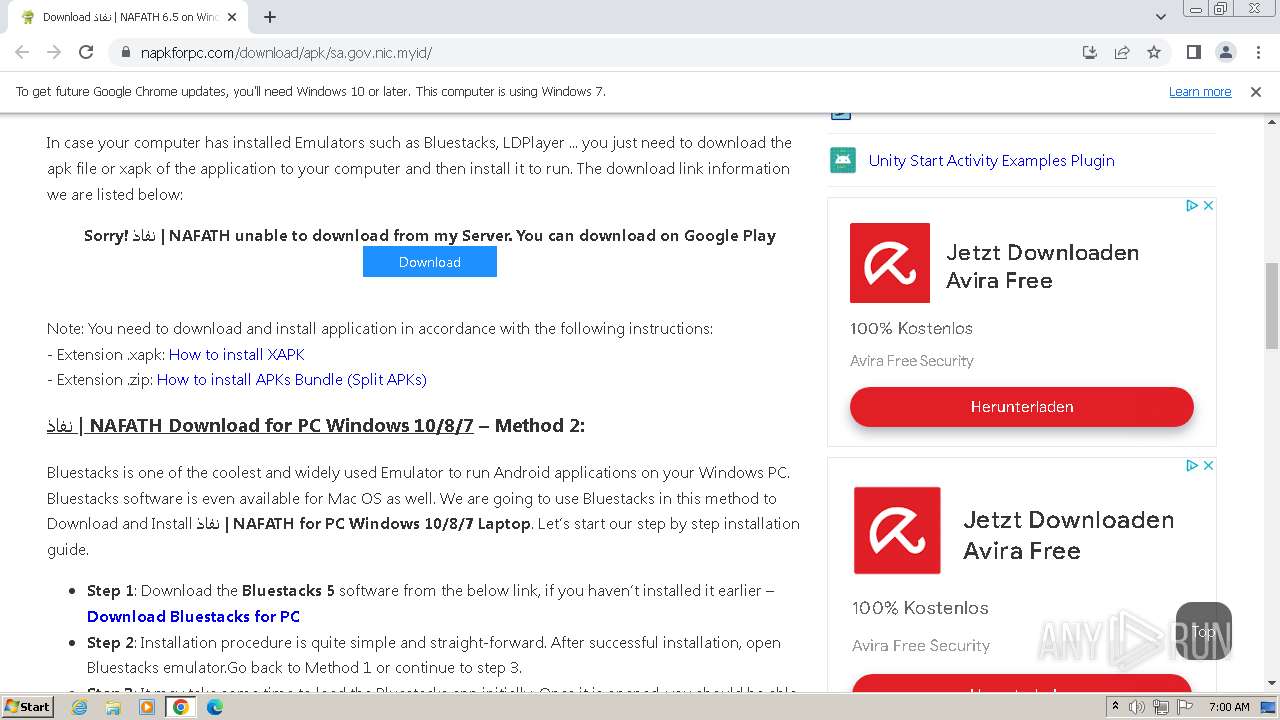Click the browser Back arrow
Viewport: 1280px width, 720px height.
22,52
